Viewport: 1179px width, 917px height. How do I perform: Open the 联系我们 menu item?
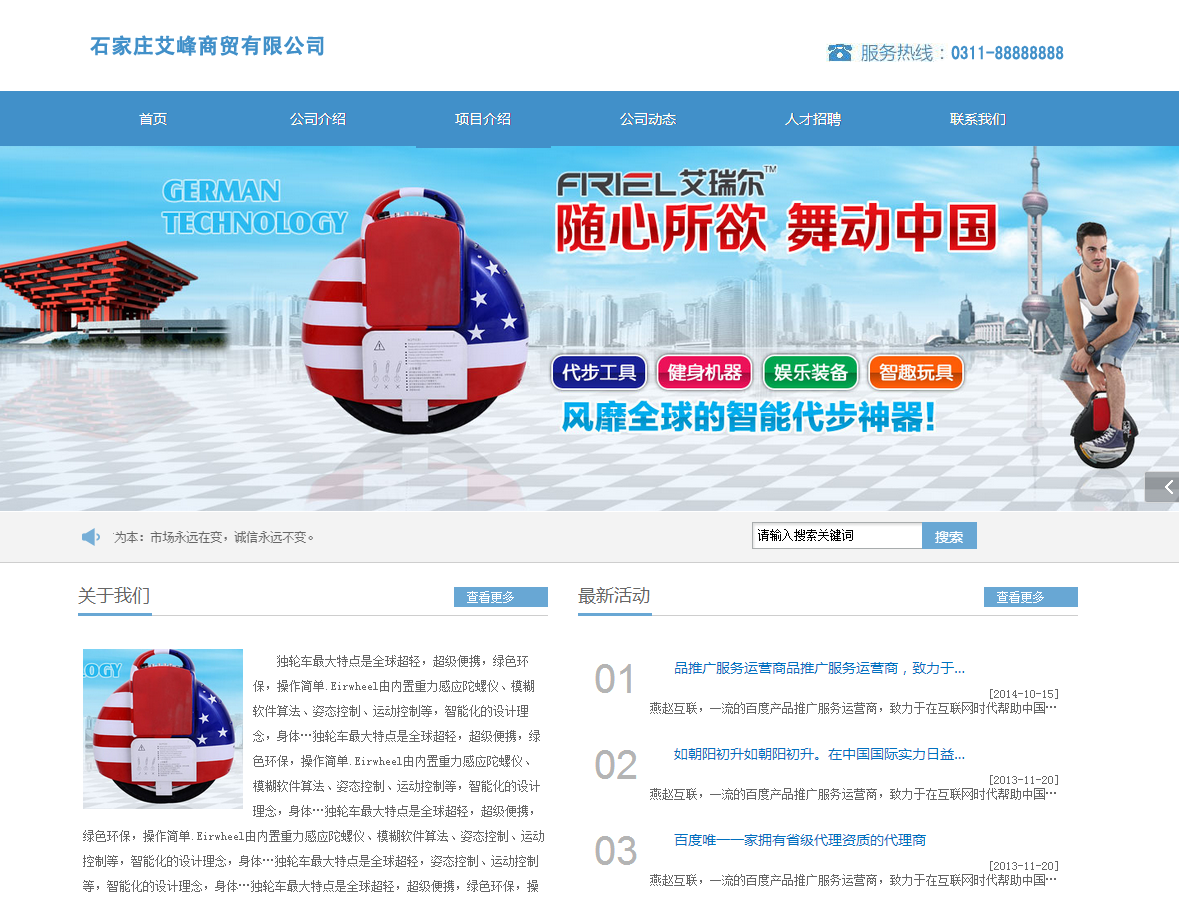(977, 119)
